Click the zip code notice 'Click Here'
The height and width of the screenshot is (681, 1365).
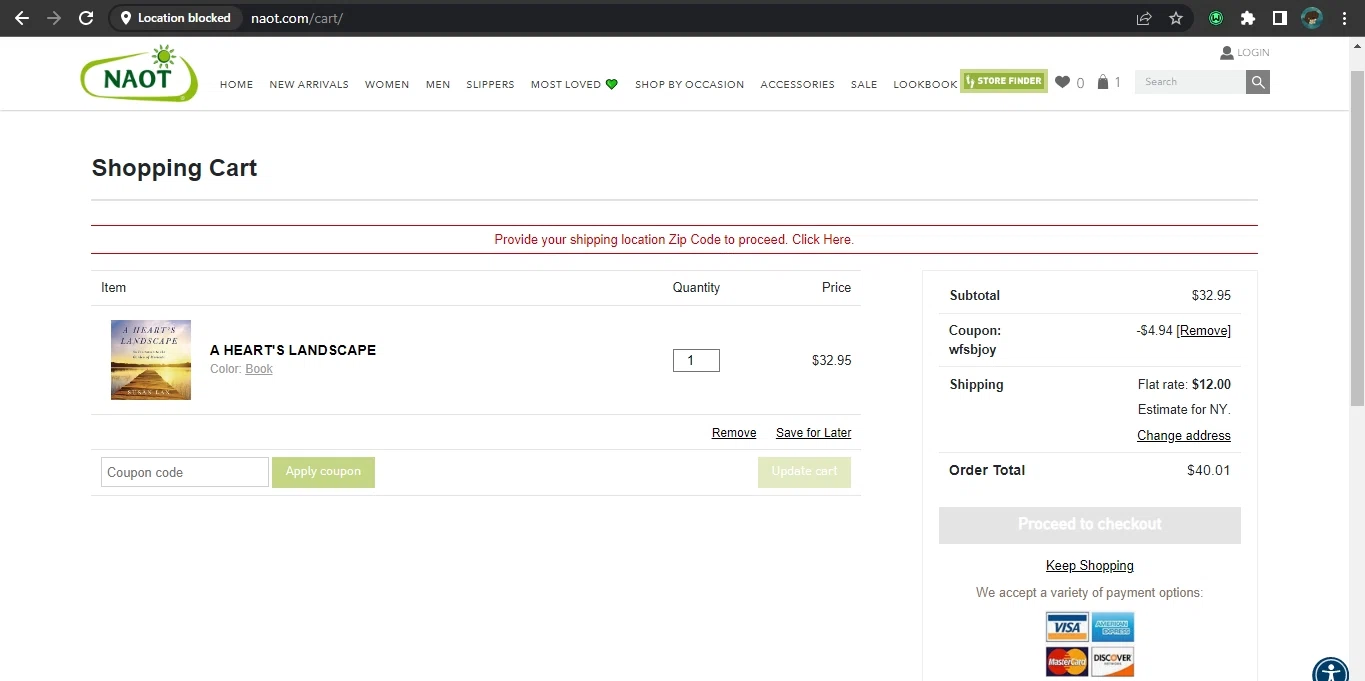[x=822, y=240]
